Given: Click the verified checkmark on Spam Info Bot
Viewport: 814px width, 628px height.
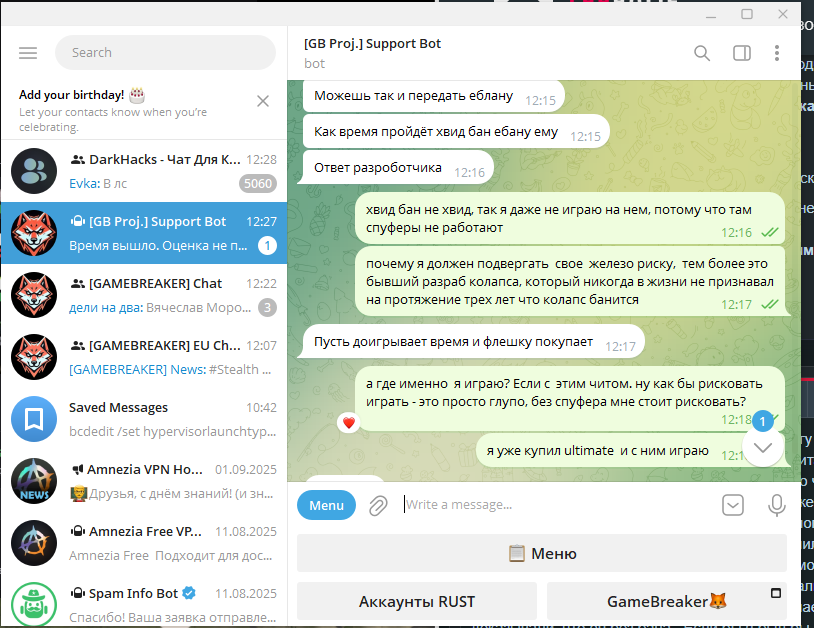Looking at the screenshot, I should [189, 593].
